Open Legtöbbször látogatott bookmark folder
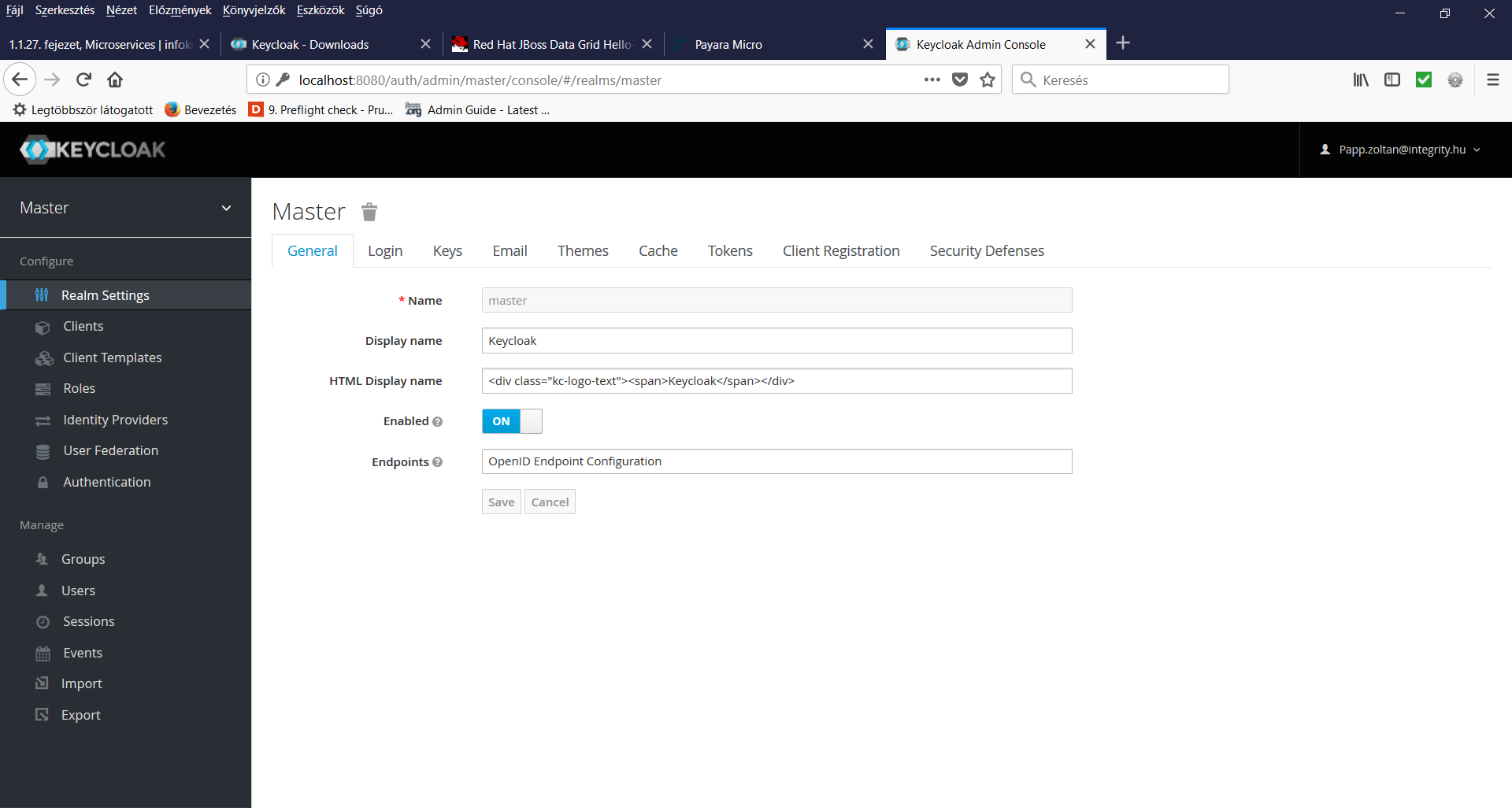 tap(83, 110)
